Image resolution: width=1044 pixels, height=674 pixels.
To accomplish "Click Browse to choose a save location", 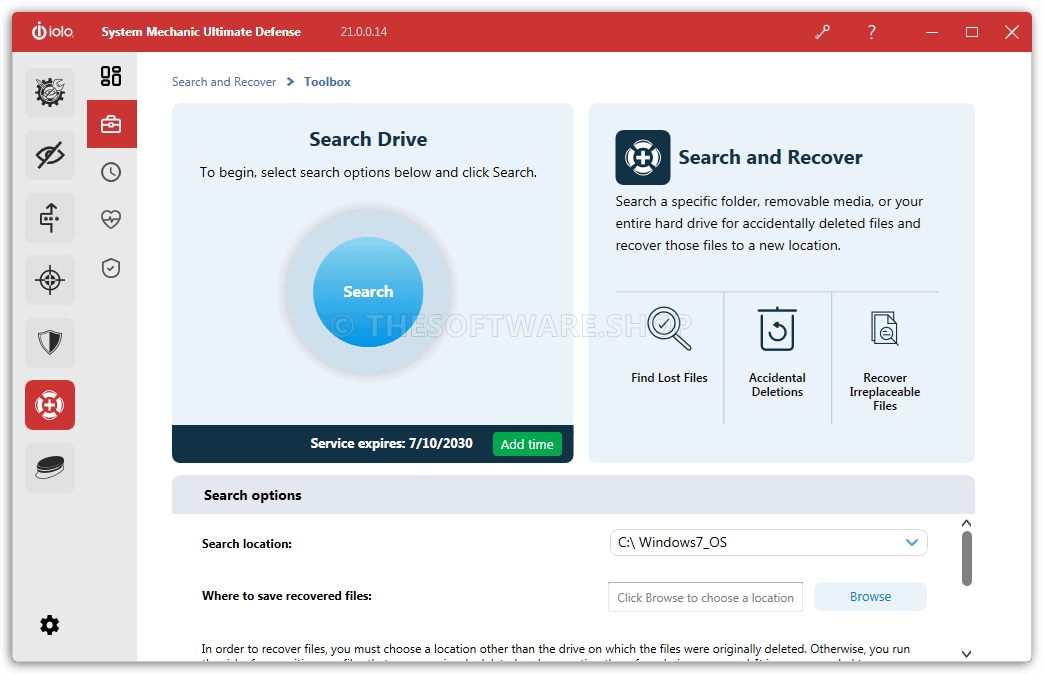I will tap(870, 597).
